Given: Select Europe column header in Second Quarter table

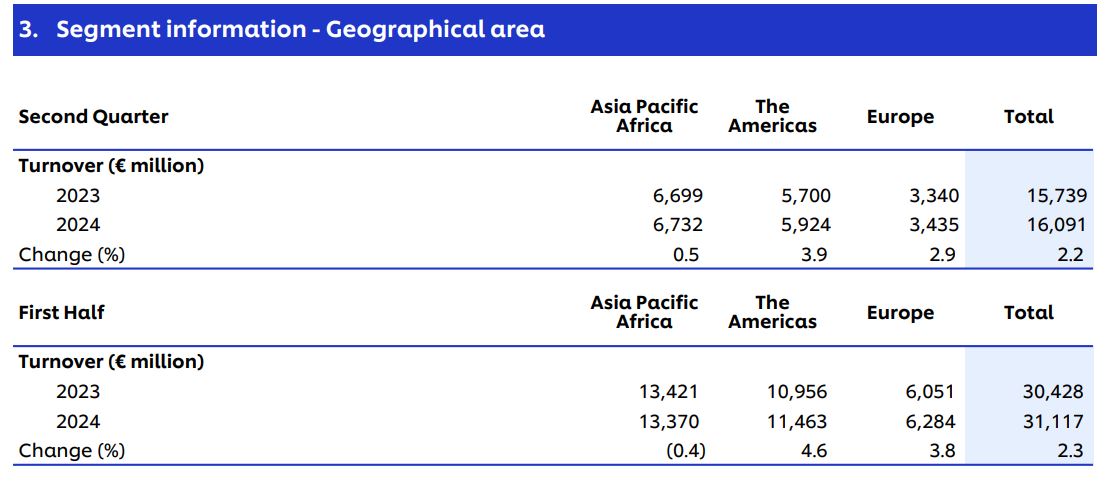Looking at the screenshot, I should tap(900, 117).
